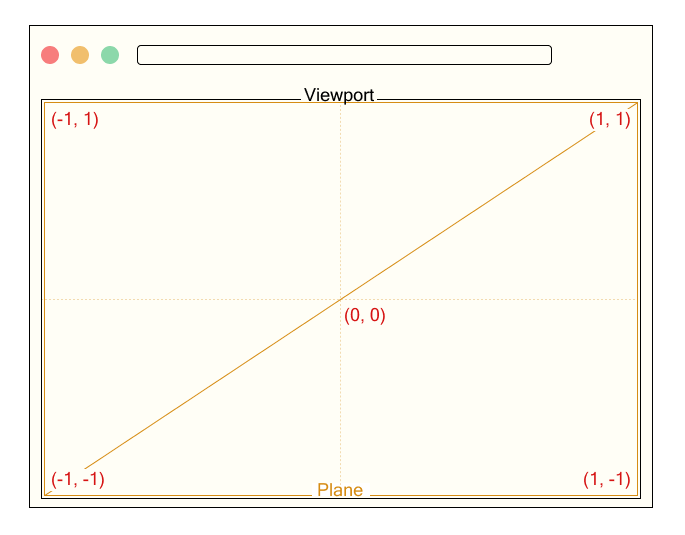Viewport: 685px width, 535px height.
Task: Click the red close circle
Action: pos(50,55)
